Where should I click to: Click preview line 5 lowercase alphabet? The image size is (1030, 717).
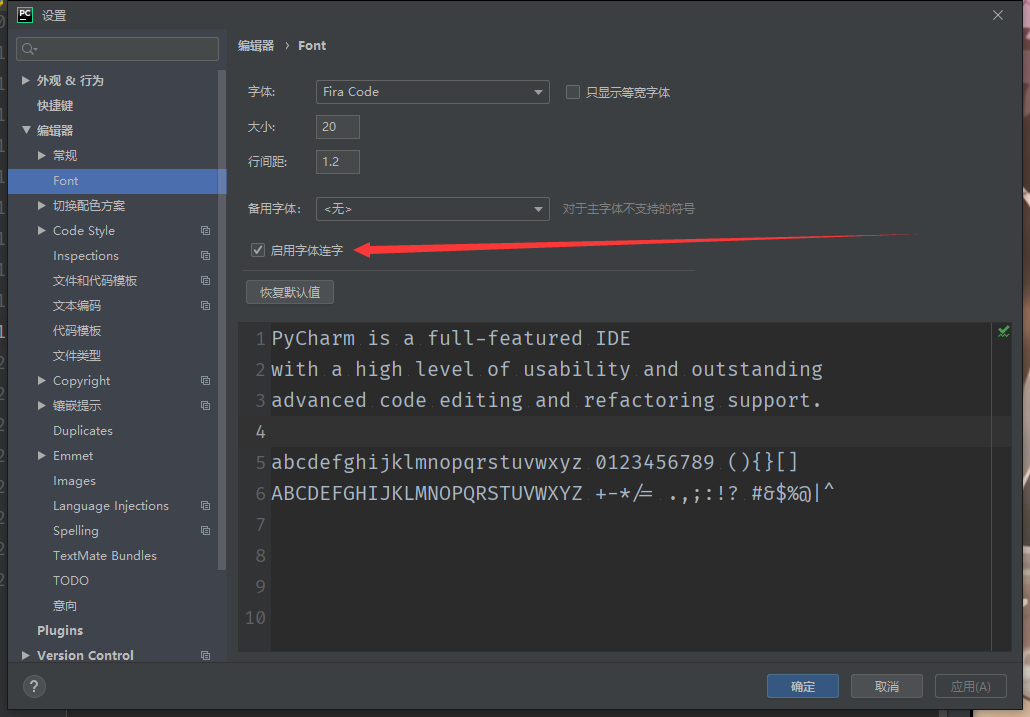tap(427, 462)
